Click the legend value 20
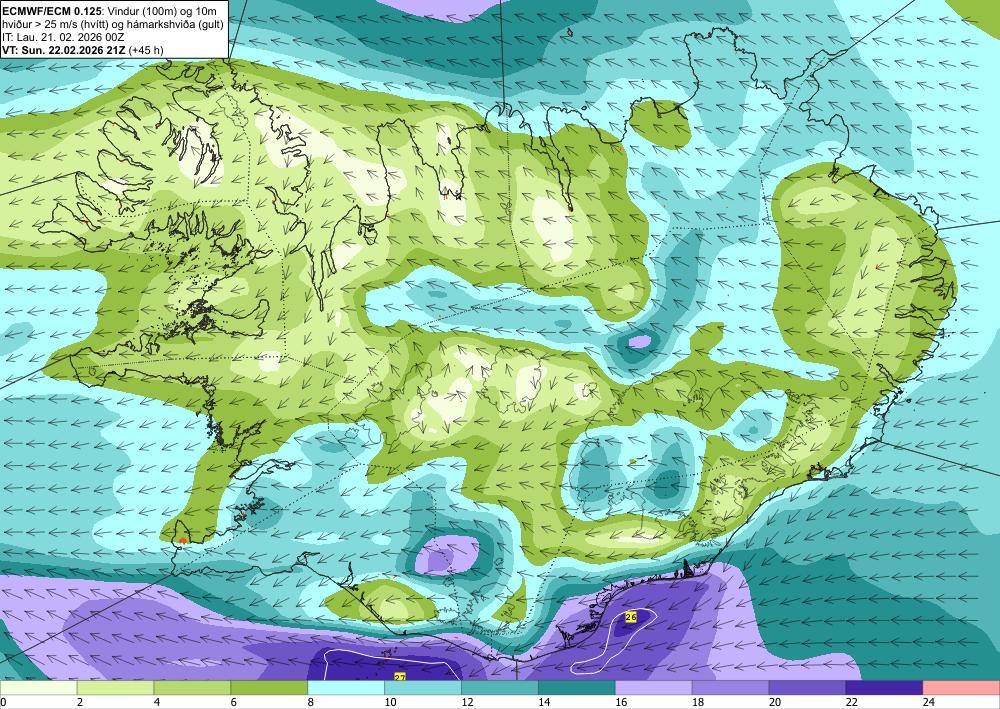The height and width of the screenshot is (709, 1000). (774, 702)
